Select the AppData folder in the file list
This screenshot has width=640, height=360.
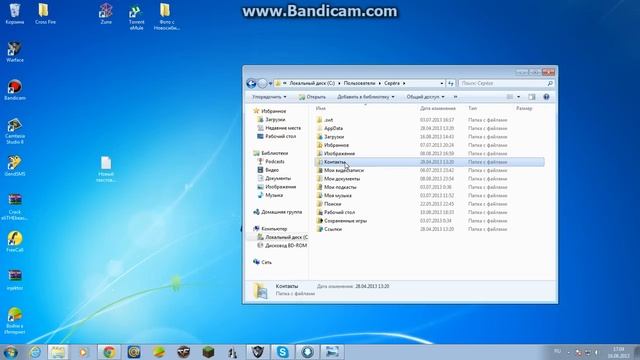coord(429,128)
